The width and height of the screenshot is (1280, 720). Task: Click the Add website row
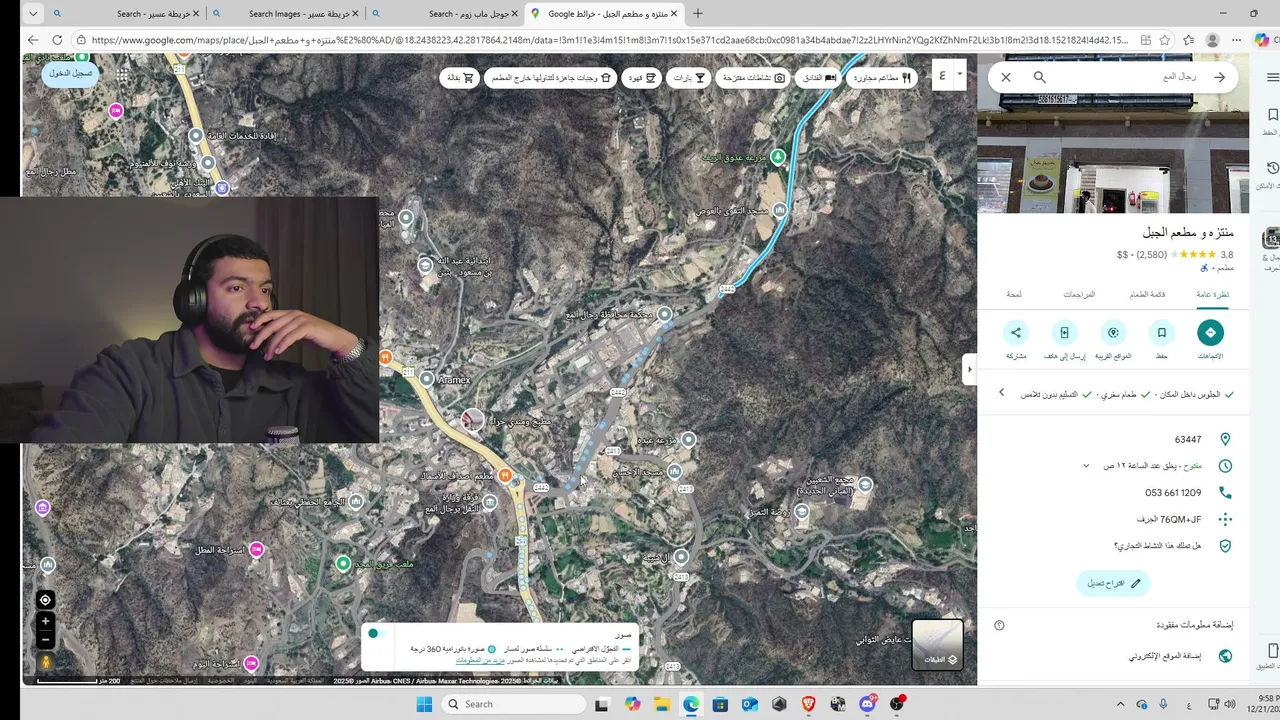pos(1113,656)
